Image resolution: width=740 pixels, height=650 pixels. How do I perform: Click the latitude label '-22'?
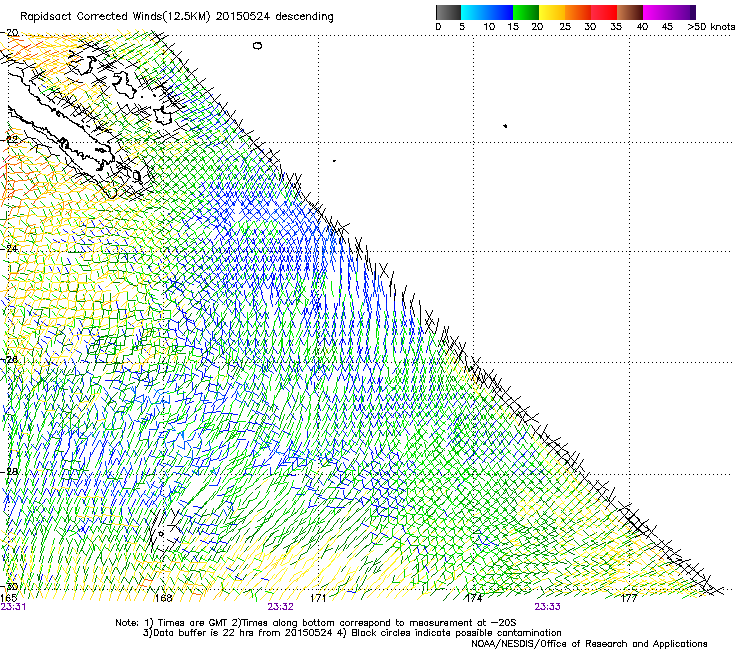pos(9,140)
